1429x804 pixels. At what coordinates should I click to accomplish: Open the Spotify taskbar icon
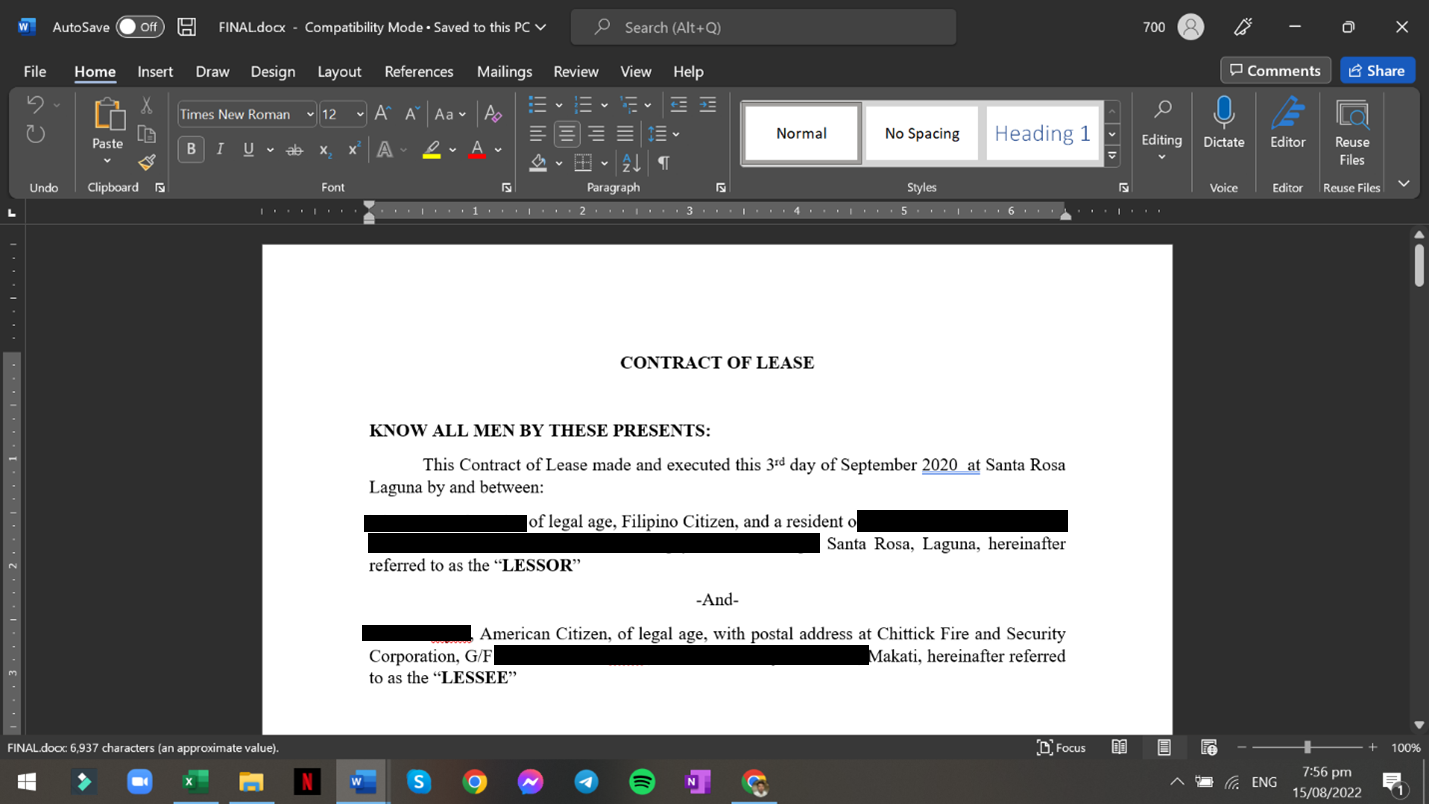click(x=643, y=782)
